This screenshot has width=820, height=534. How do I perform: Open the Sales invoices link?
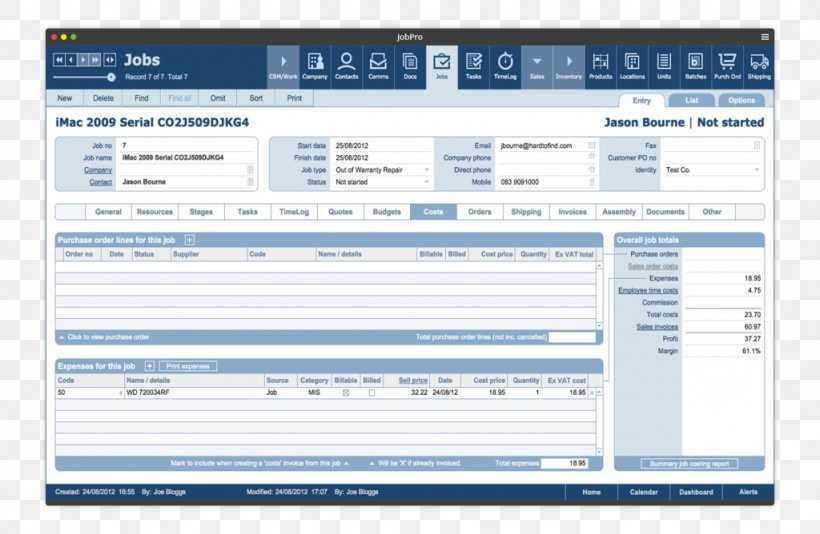click(657, 327)
